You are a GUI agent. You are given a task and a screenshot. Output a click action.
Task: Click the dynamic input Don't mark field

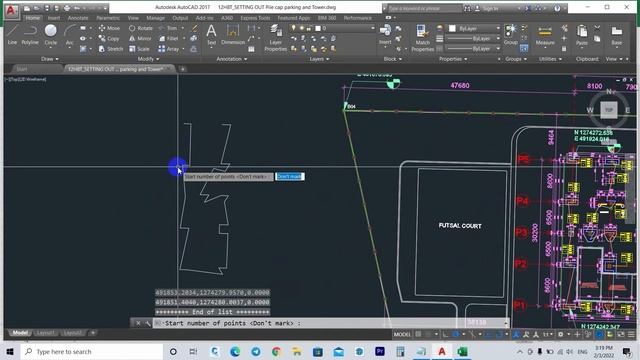click(x=290, y=176)
